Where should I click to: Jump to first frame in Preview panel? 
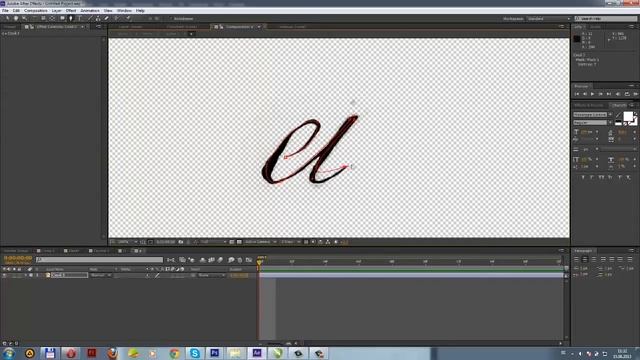pos(577,94)
